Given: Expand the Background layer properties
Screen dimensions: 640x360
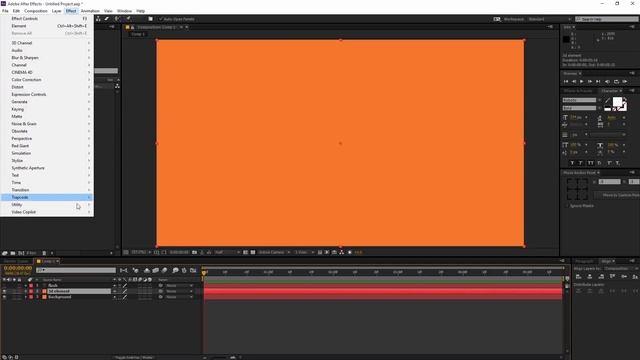Looking at the screenshot, I should point(25,297).
